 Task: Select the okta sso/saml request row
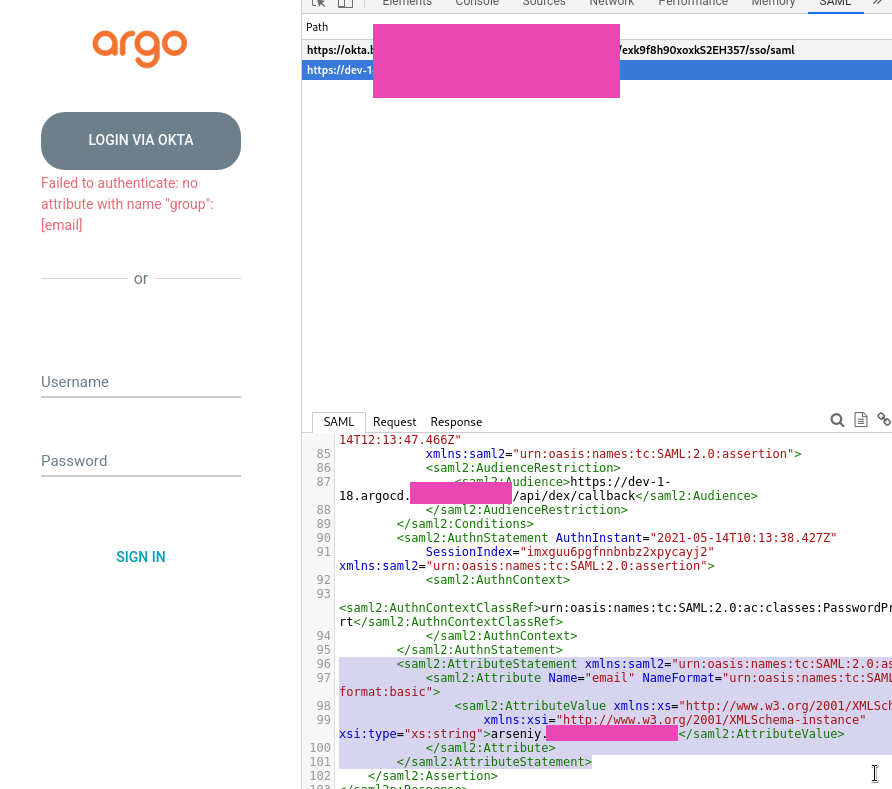596,50
